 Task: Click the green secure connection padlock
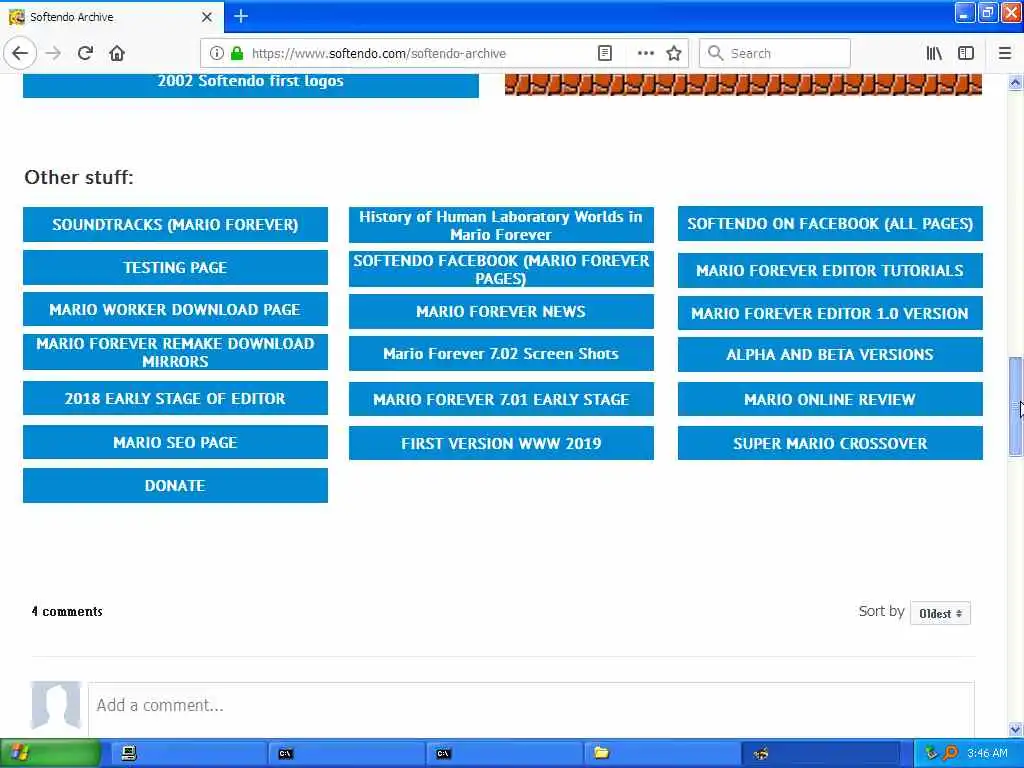(x=237, y=53)
